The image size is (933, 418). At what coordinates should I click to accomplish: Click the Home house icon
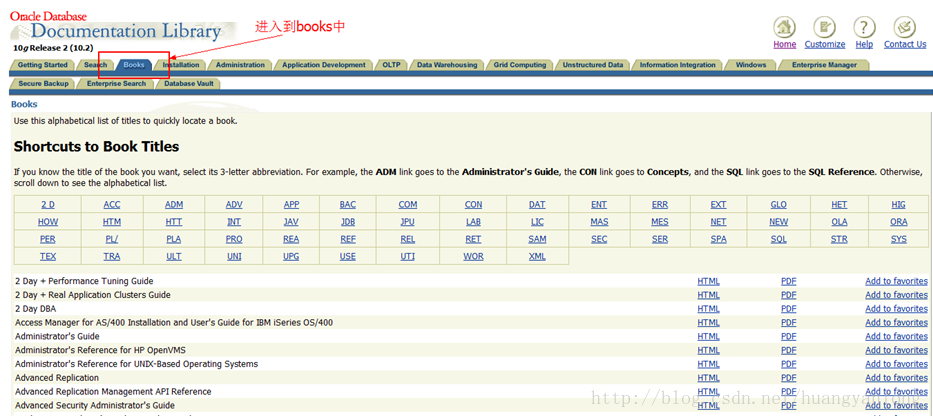click(785, 27)
